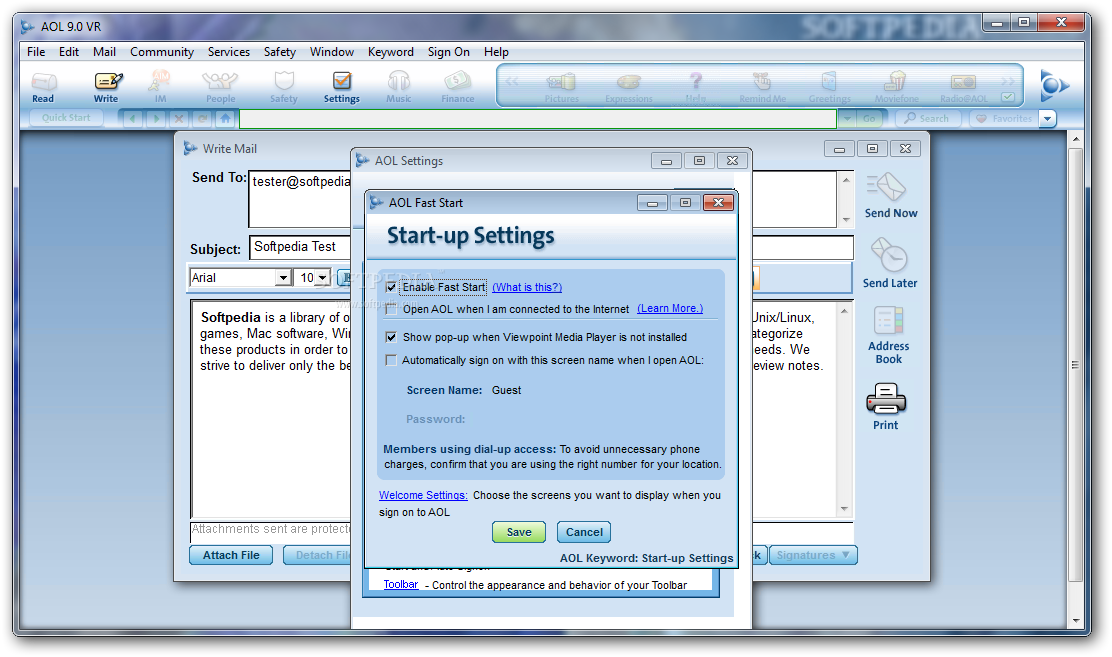Expand the address bar history dropdown
Viewport: 1112px width, 657px height.
[x=846, y=118]
